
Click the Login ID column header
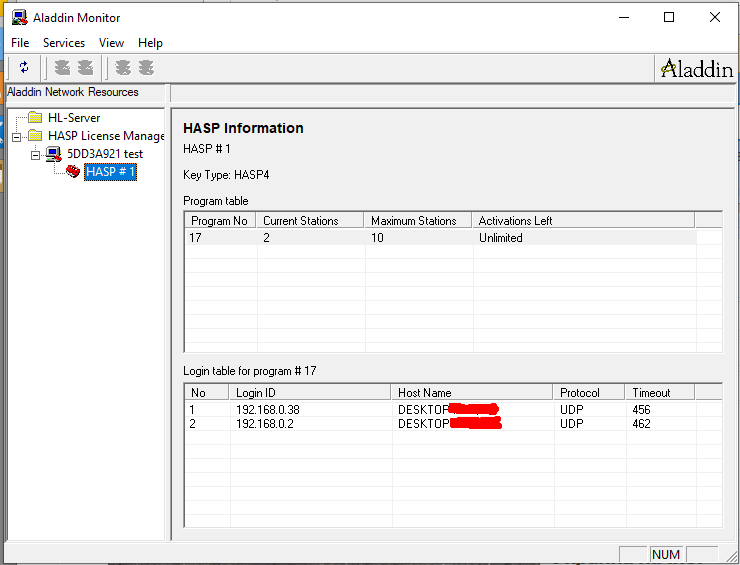point(310,393)
